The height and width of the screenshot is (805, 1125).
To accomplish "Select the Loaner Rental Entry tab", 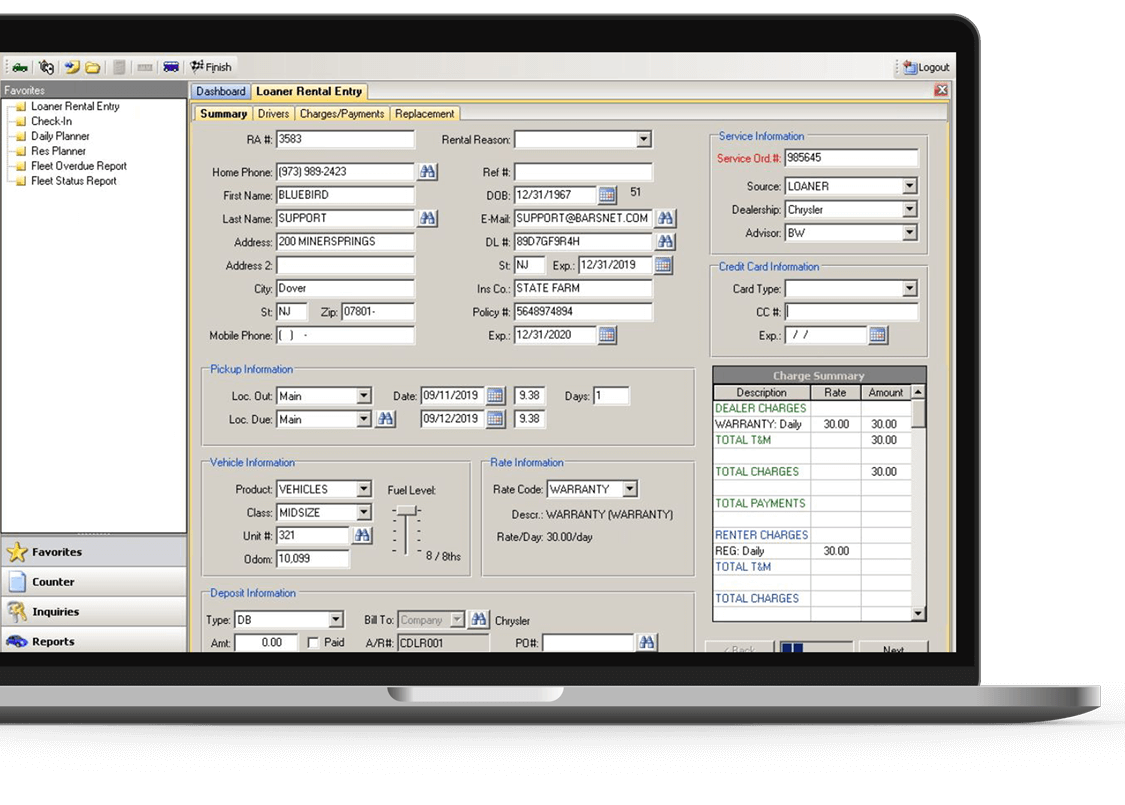I will pyautogui.click(x=309, y=91).
